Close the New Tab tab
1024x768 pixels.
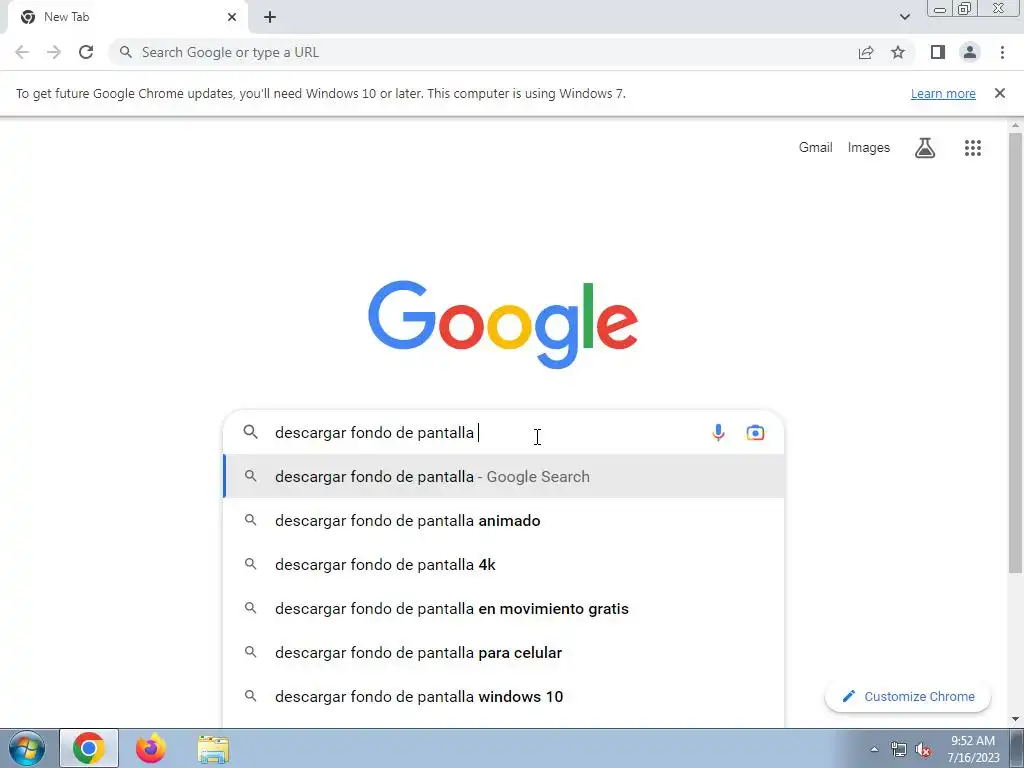click(x=232, y=17)
